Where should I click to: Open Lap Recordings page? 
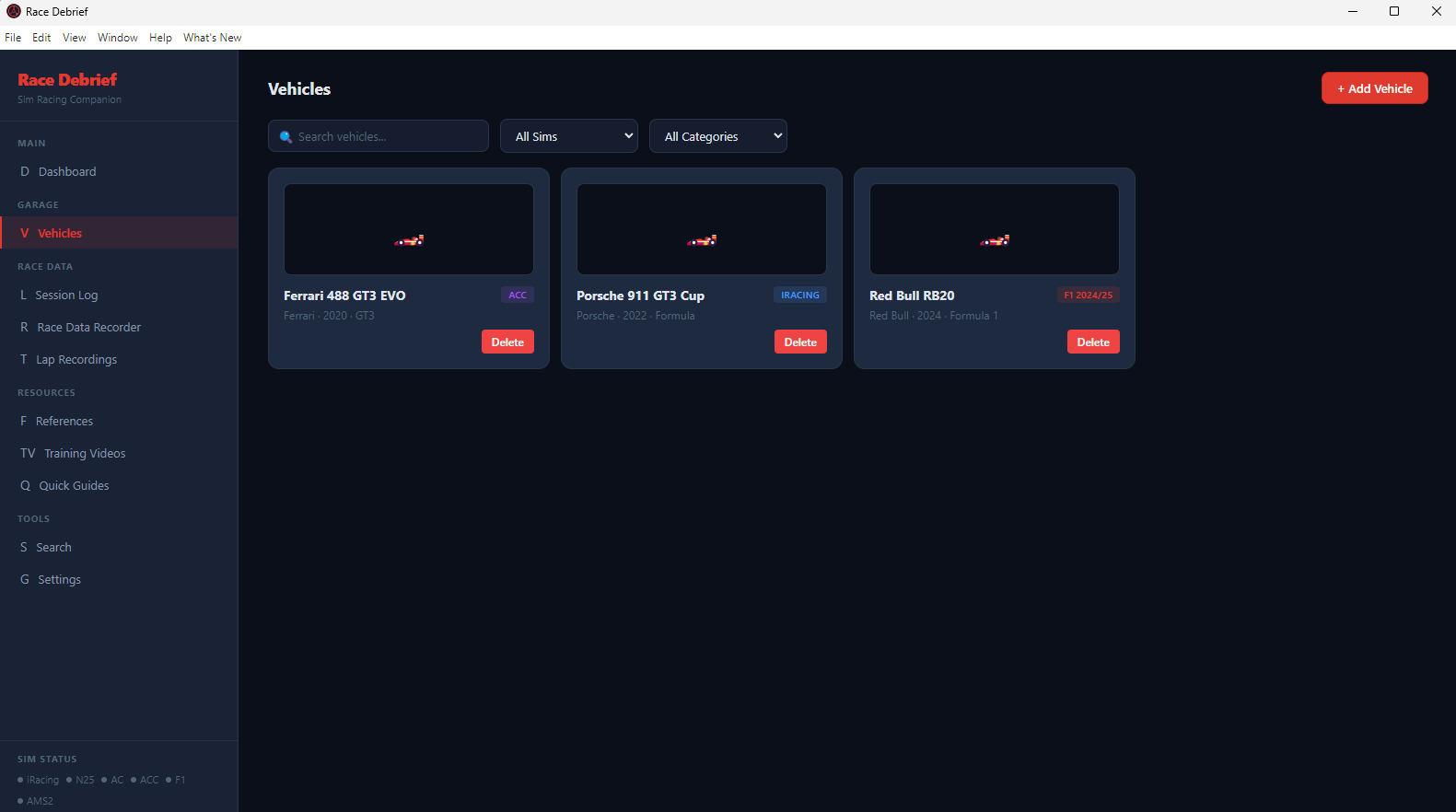119,359
